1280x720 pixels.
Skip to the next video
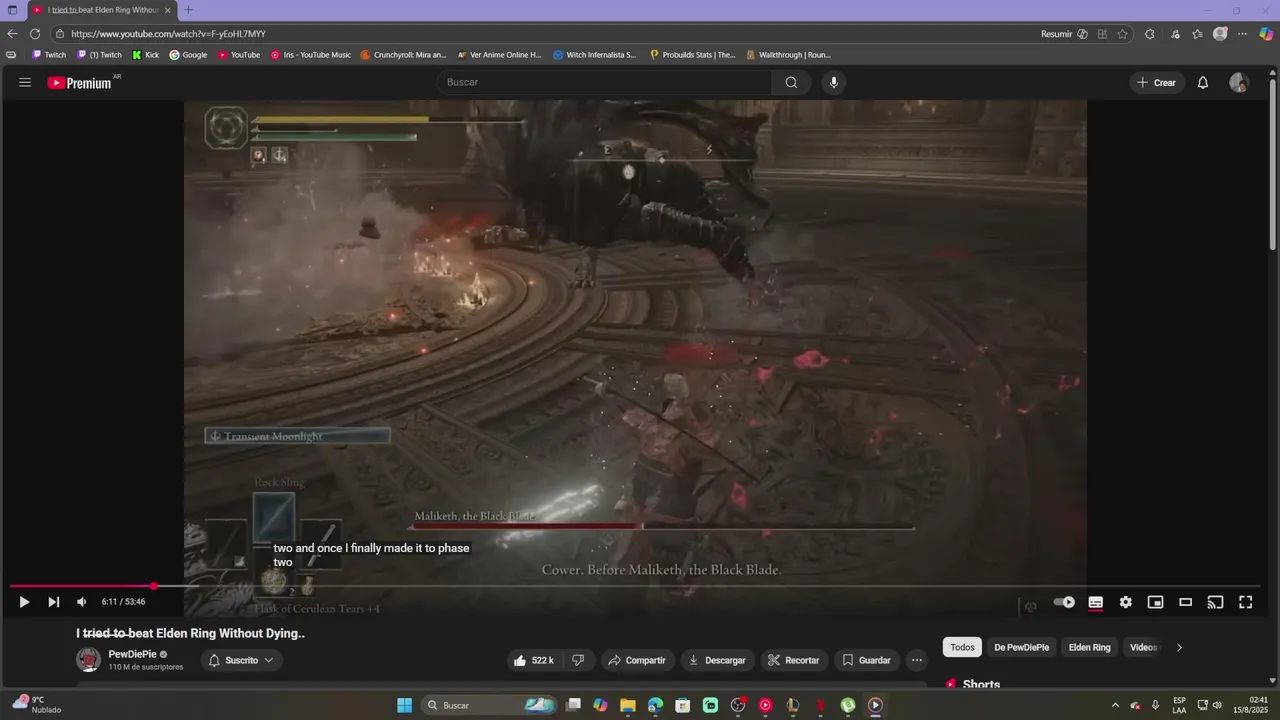coord(54,602)
